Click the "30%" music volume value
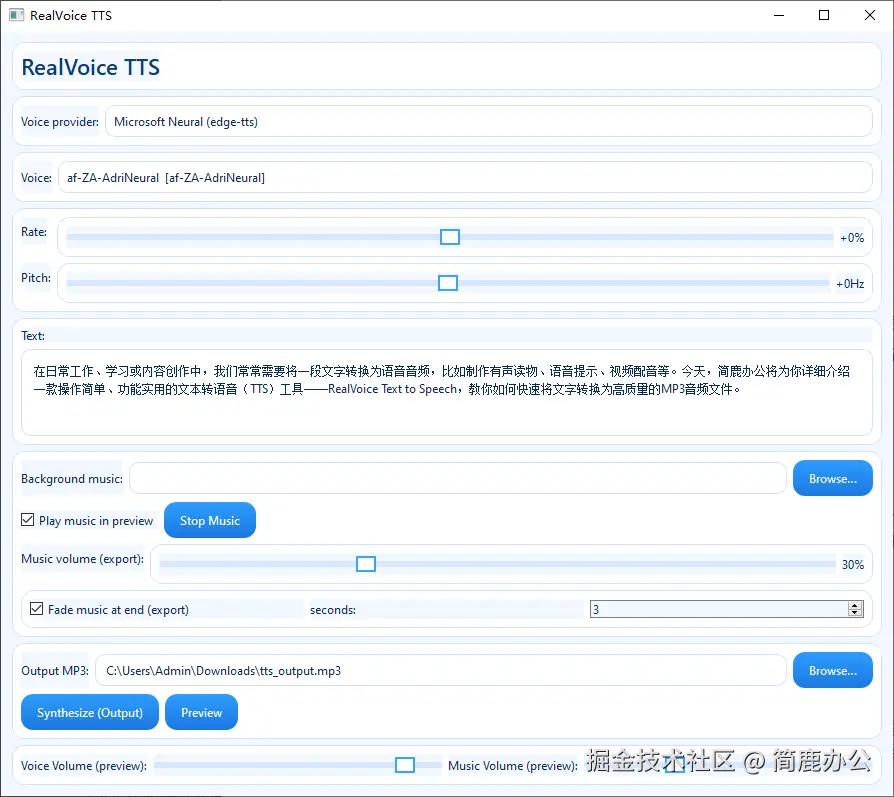 [x=853, y=564]
